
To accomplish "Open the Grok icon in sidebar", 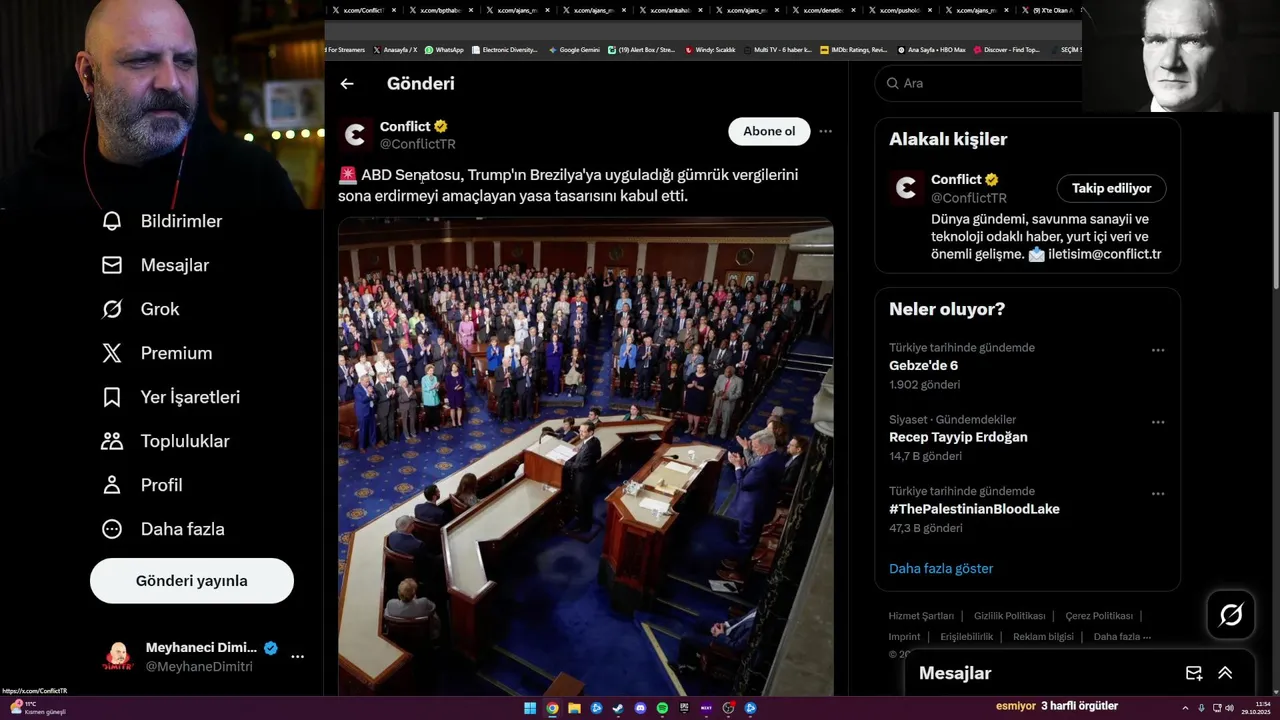I will (x=112, y=309).
